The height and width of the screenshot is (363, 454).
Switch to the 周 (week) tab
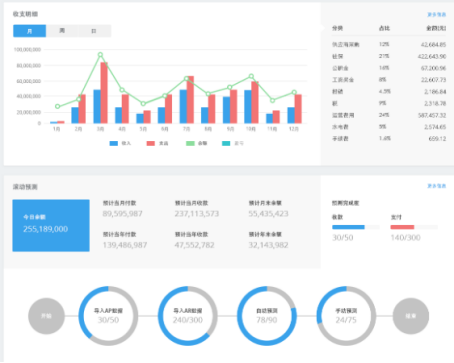pos(62,31)
